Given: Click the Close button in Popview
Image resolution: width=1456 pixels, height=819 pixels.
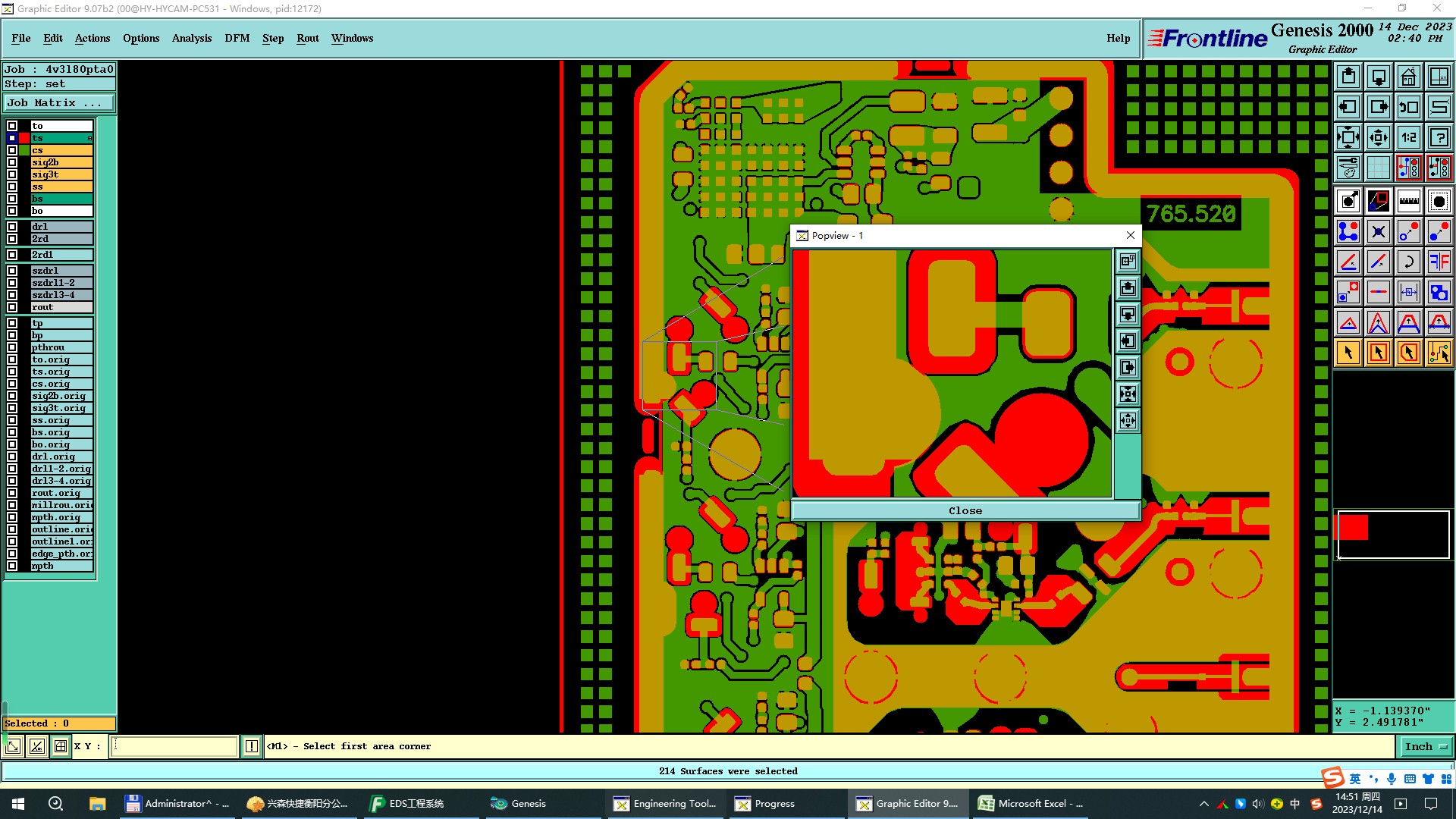Looking at the screenshot, I should point(965,511).
